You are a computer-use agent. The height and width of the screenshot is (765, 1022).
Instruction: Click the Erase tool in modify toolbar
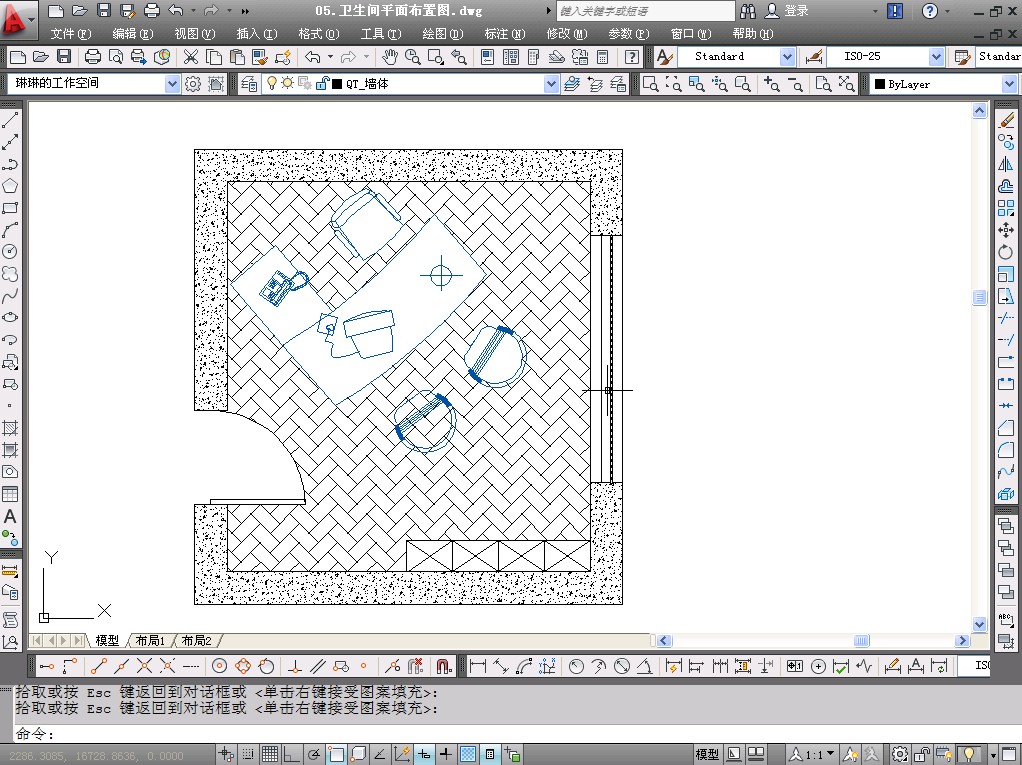tap(1006, 120)
